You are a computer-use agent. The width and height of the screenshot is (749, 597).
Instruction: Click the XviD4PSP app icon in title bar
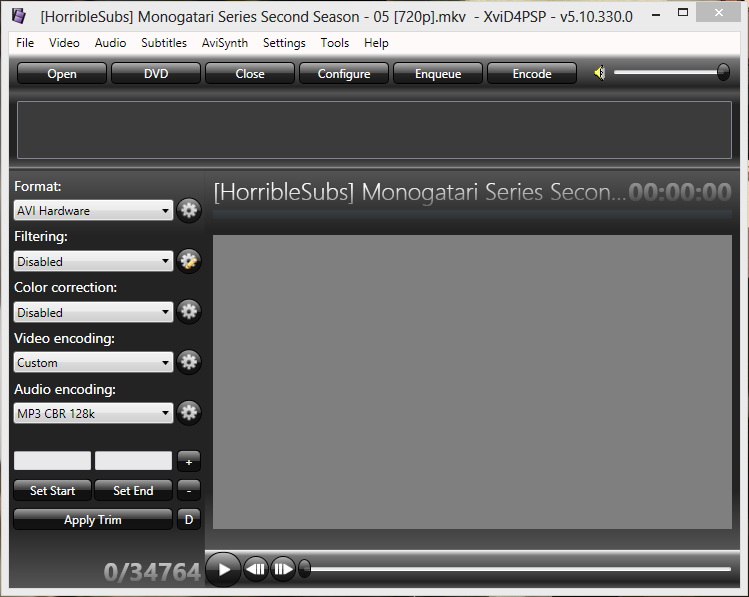pos(19,16)
